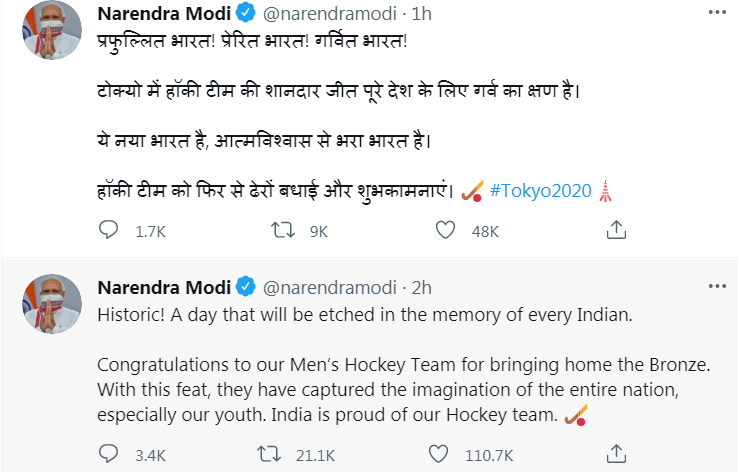Open the 1h timestamp of first tweet

pyautogui.click(x=423, y=15)
